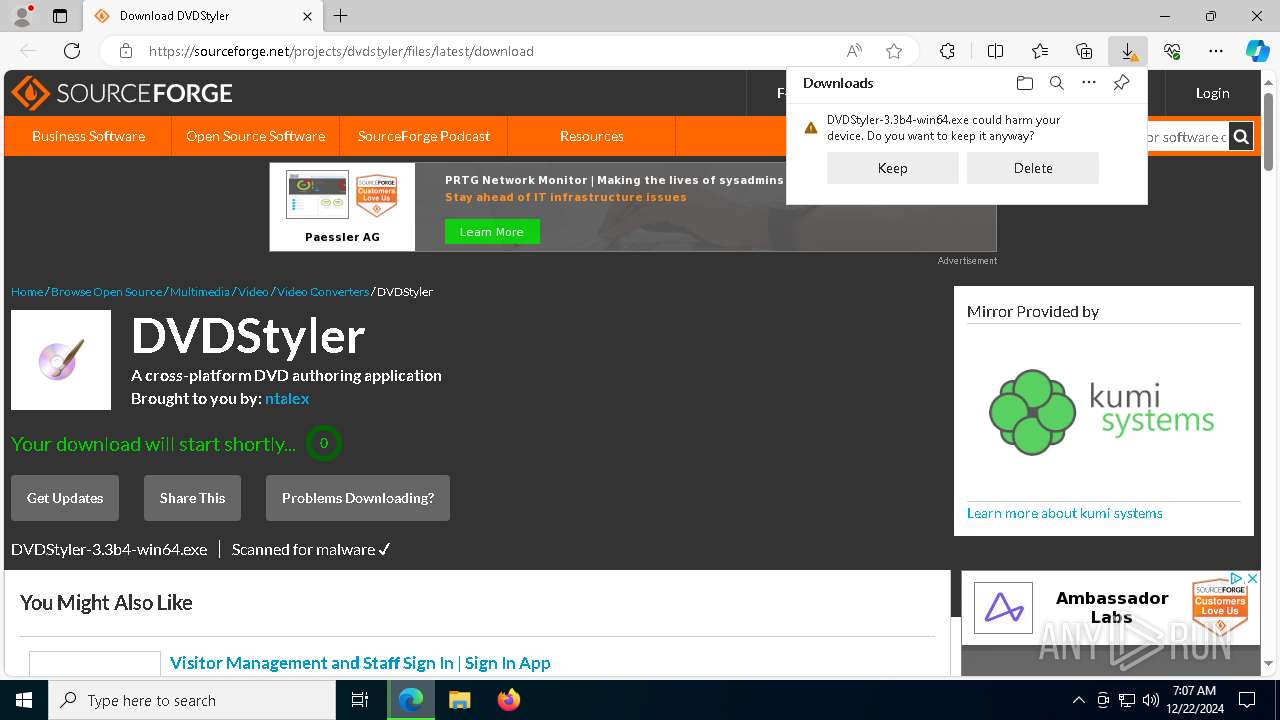This screenshot has width=1280, height=720.
Task: Click the Login link
Action: pyautogui.click(x=1212, y=93)
